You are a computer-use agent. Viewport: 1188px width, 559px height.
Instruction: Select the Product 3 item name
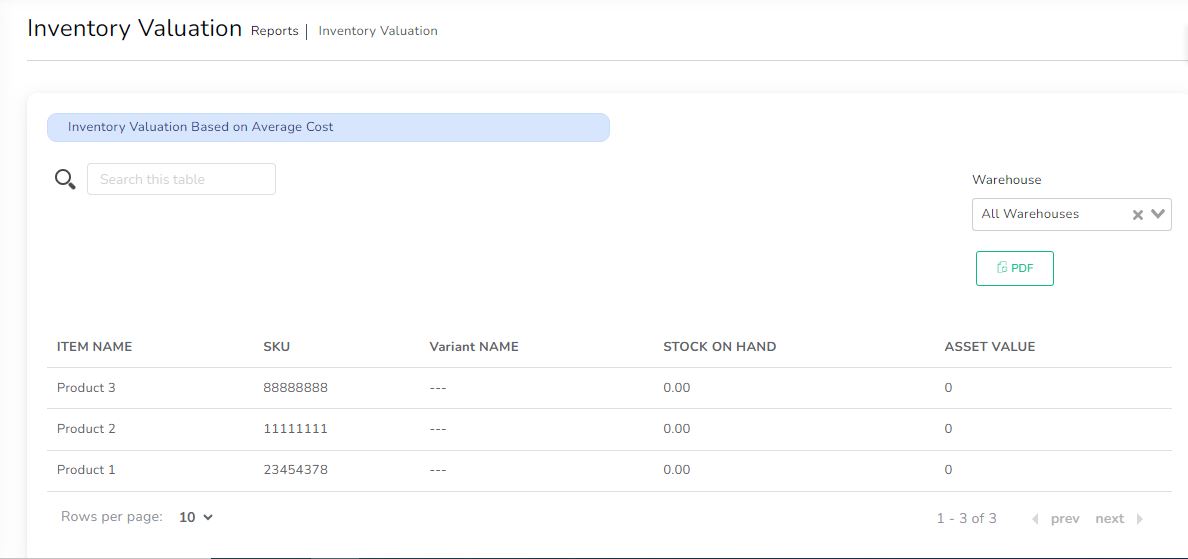click(86, 388)
